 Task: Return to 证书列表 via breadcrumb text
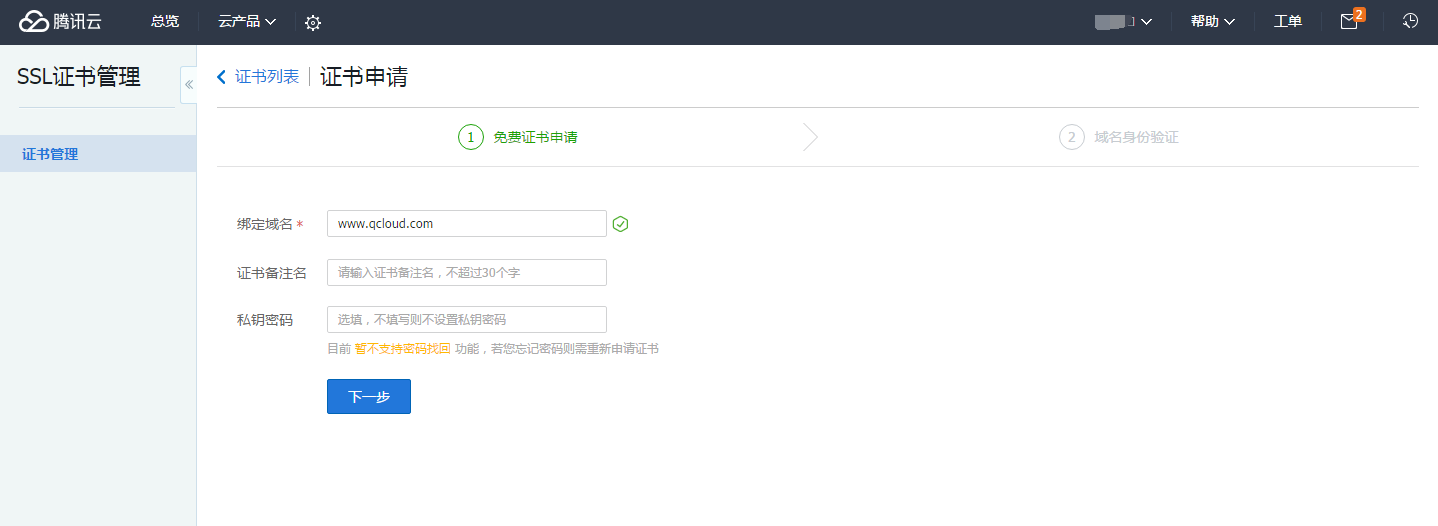pos(267,77)
